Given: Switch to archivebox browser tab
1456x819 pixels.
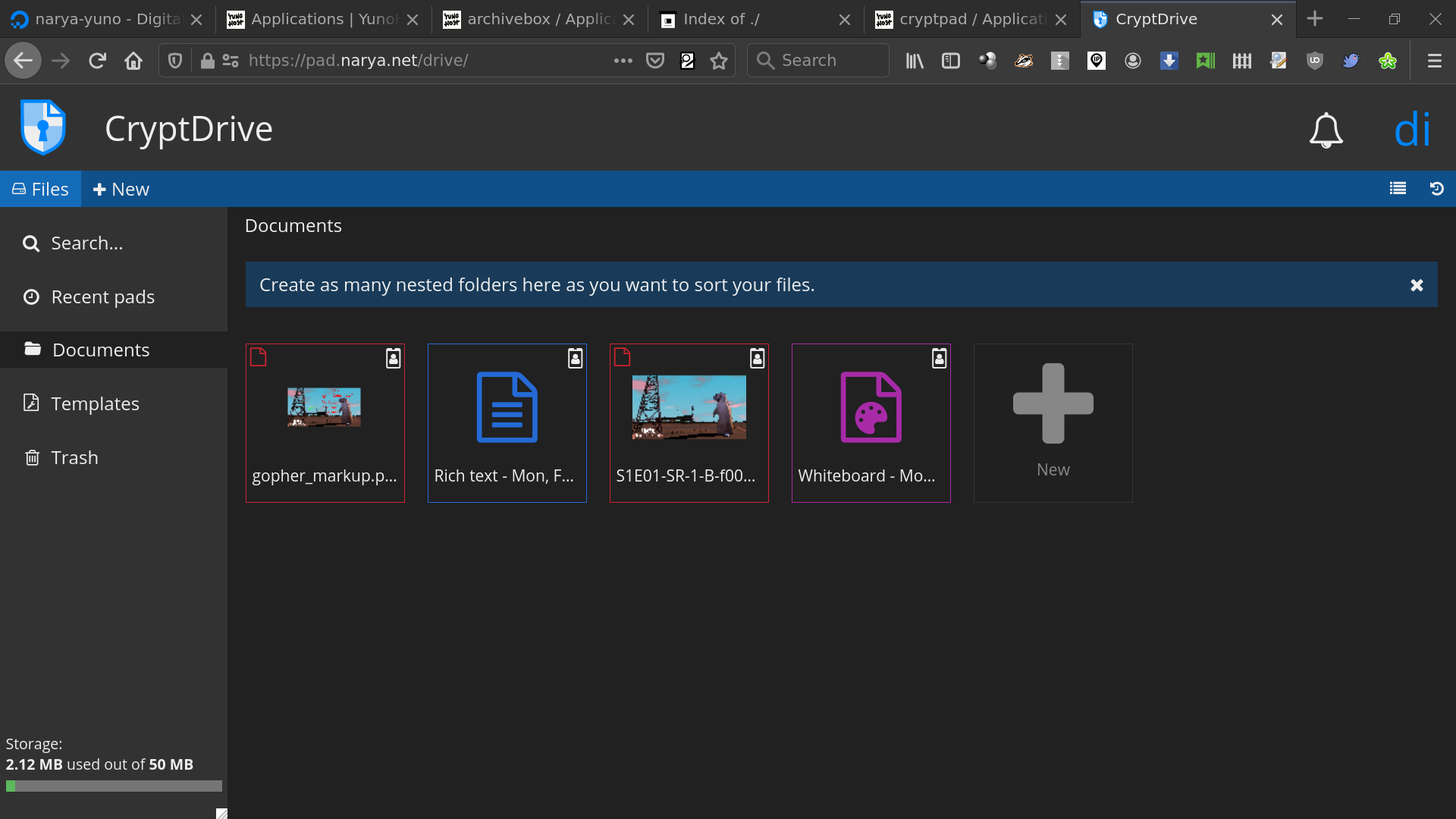Looking at the screenshot, I should pyautogui.click(x=539, y=19).
